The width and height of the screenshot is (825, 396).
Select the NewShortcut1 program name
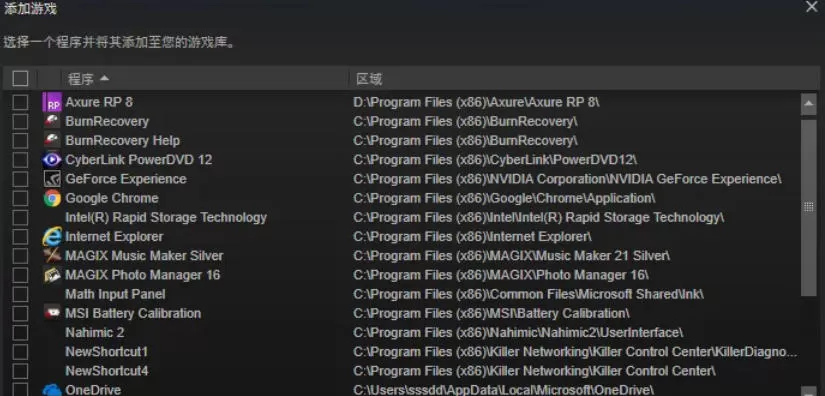pyautogui.click(x=107, y=352)
